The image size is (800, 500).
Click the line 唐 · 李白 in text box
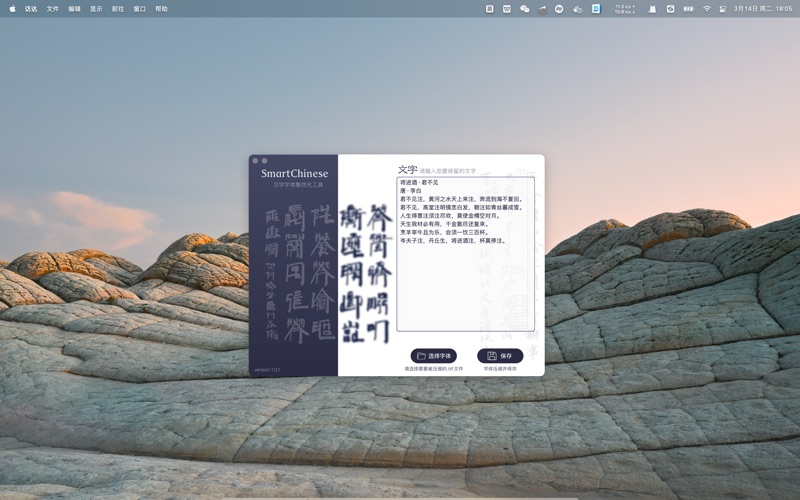[410, 191]
